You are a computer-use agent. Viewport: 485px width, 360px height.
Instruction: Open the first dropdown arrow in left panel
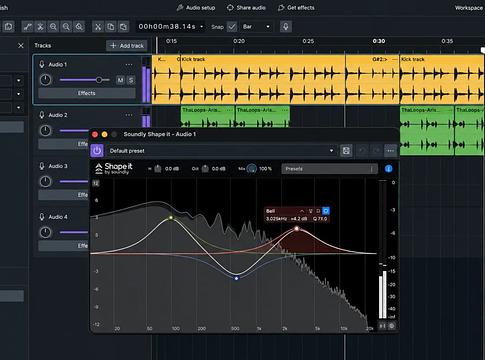pyautogui.click(x=18, y=80)
